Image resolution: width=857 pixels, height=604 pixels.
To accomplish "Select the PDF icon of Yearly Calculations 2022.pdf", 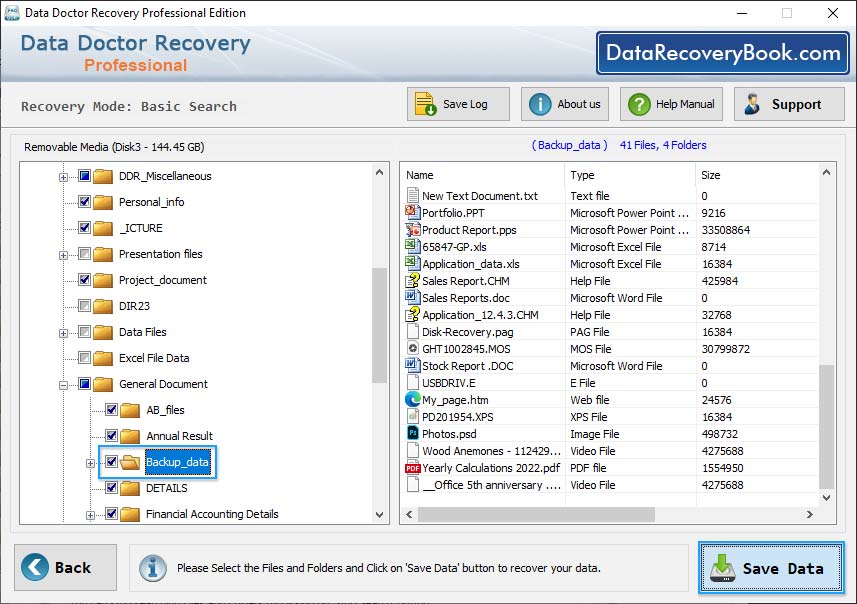I will (x=411, y=468).
